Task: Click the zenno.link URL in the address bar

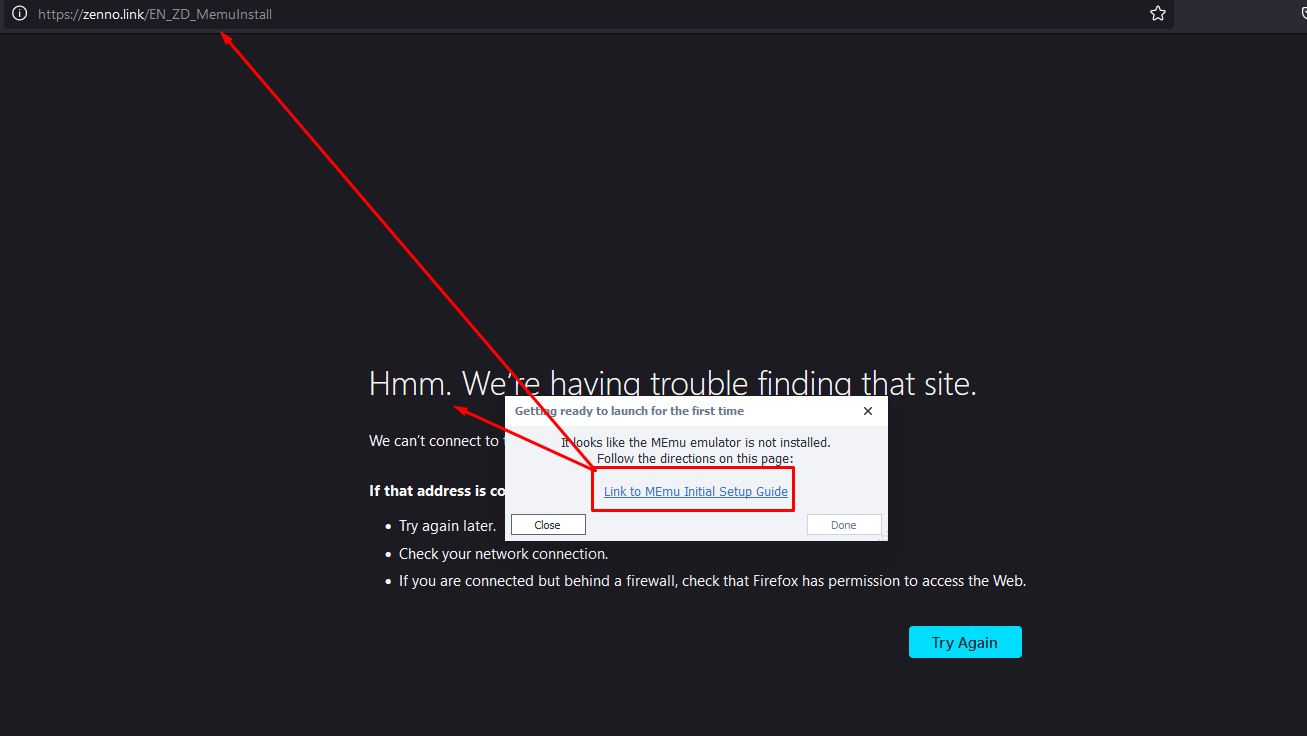Action: point(155,14)
